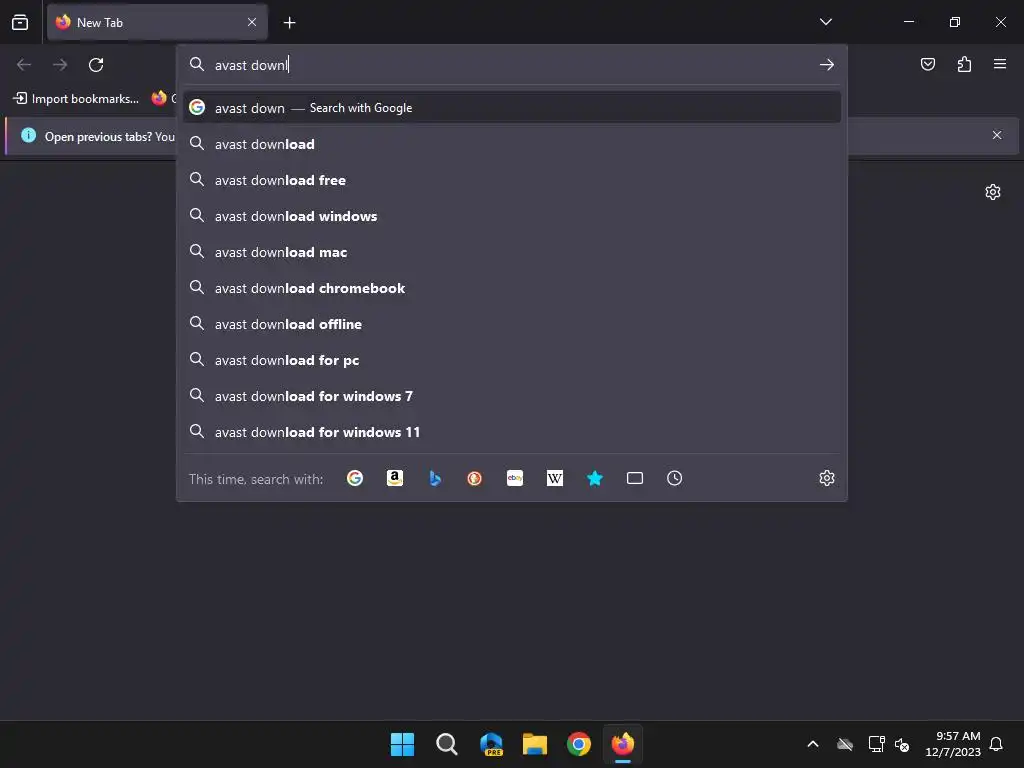Search history using the clock icon
The width and height of the screenshot is (1024, 768).
pos(675,478)
